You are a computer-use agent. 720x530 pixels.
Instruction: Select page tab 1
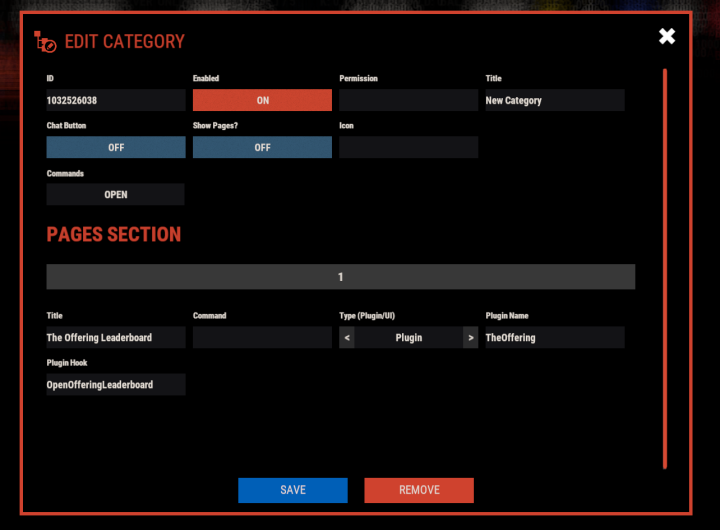coord(340,277)
